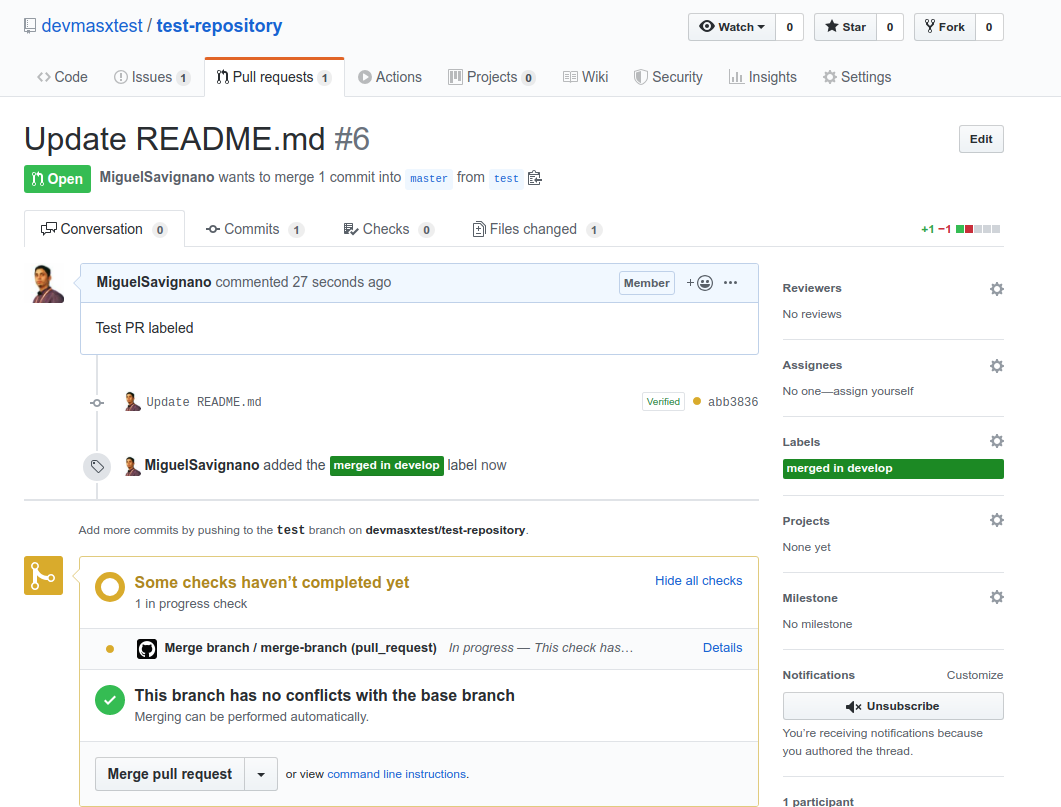Open the Watch dropdown
This screenshot has height=807, width=1061.
[731, 27]
